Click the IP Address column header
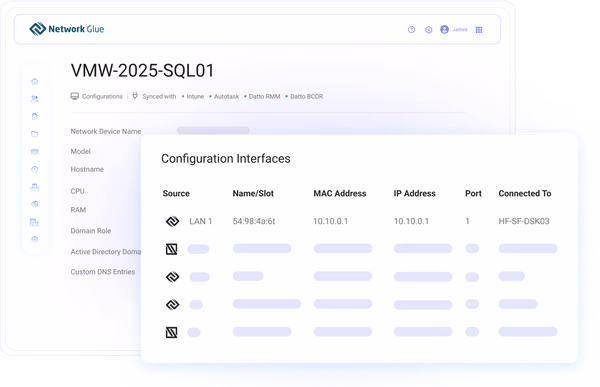 point(414,193)
